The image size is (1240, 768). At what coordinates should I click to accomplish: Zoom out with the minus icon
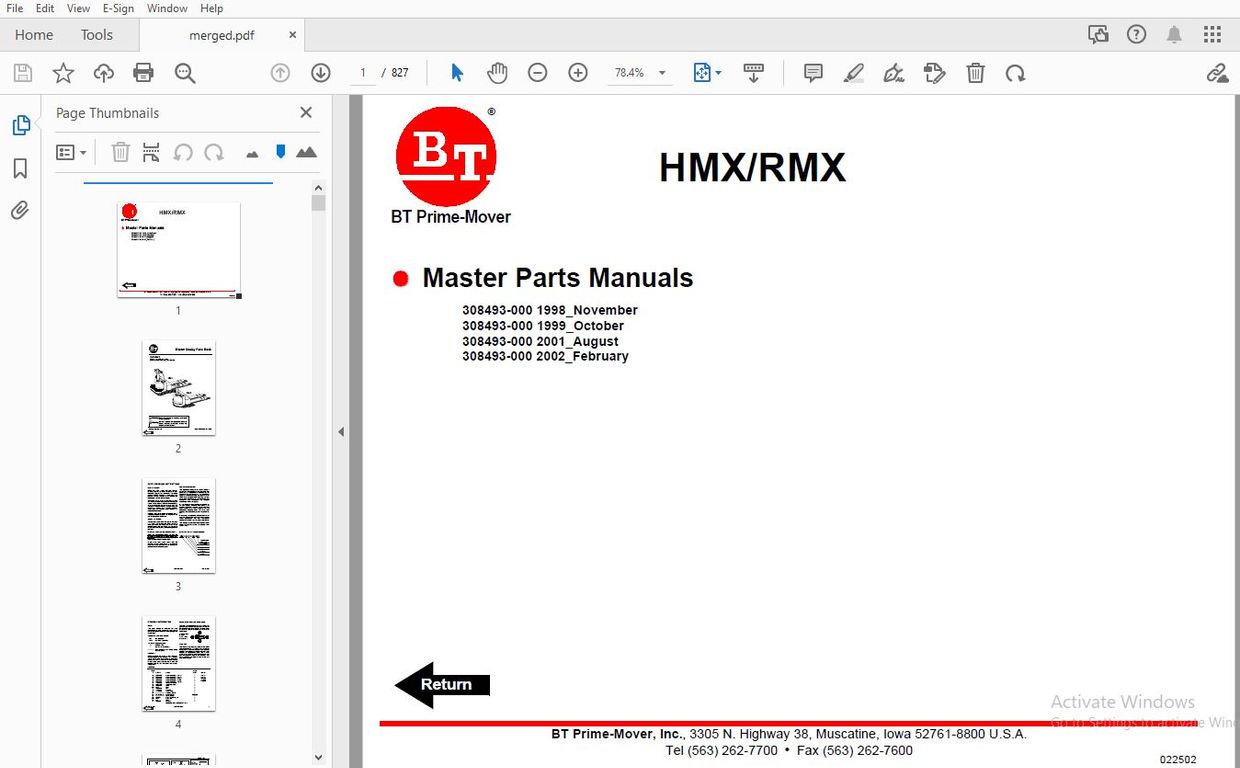(x=537, y=72)
